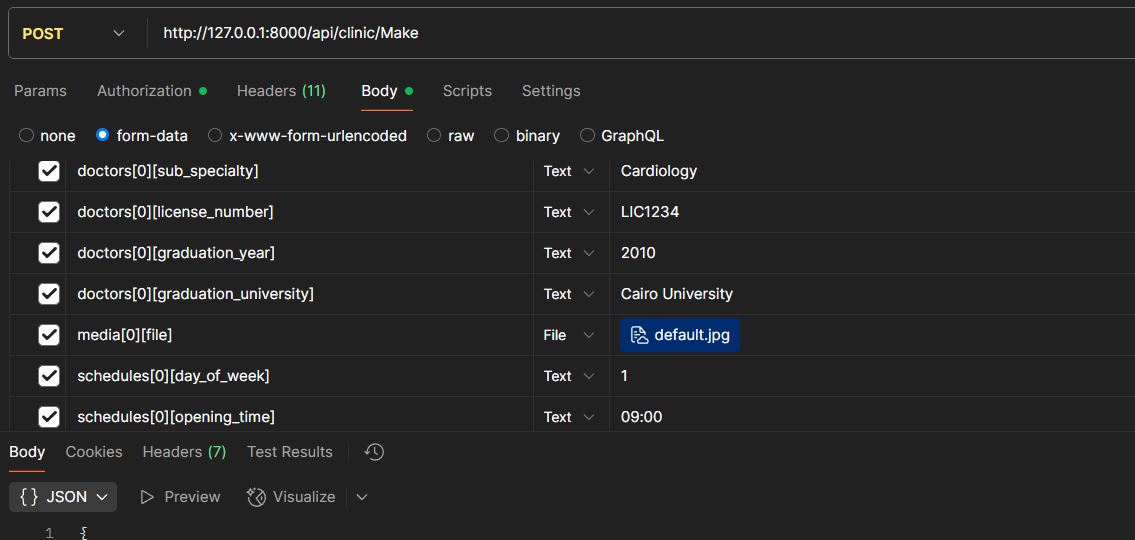This screenshot has width=1135, height=540.
Task: Uncheck the media[0][file] row checkbox
Action: pos(49,335)
